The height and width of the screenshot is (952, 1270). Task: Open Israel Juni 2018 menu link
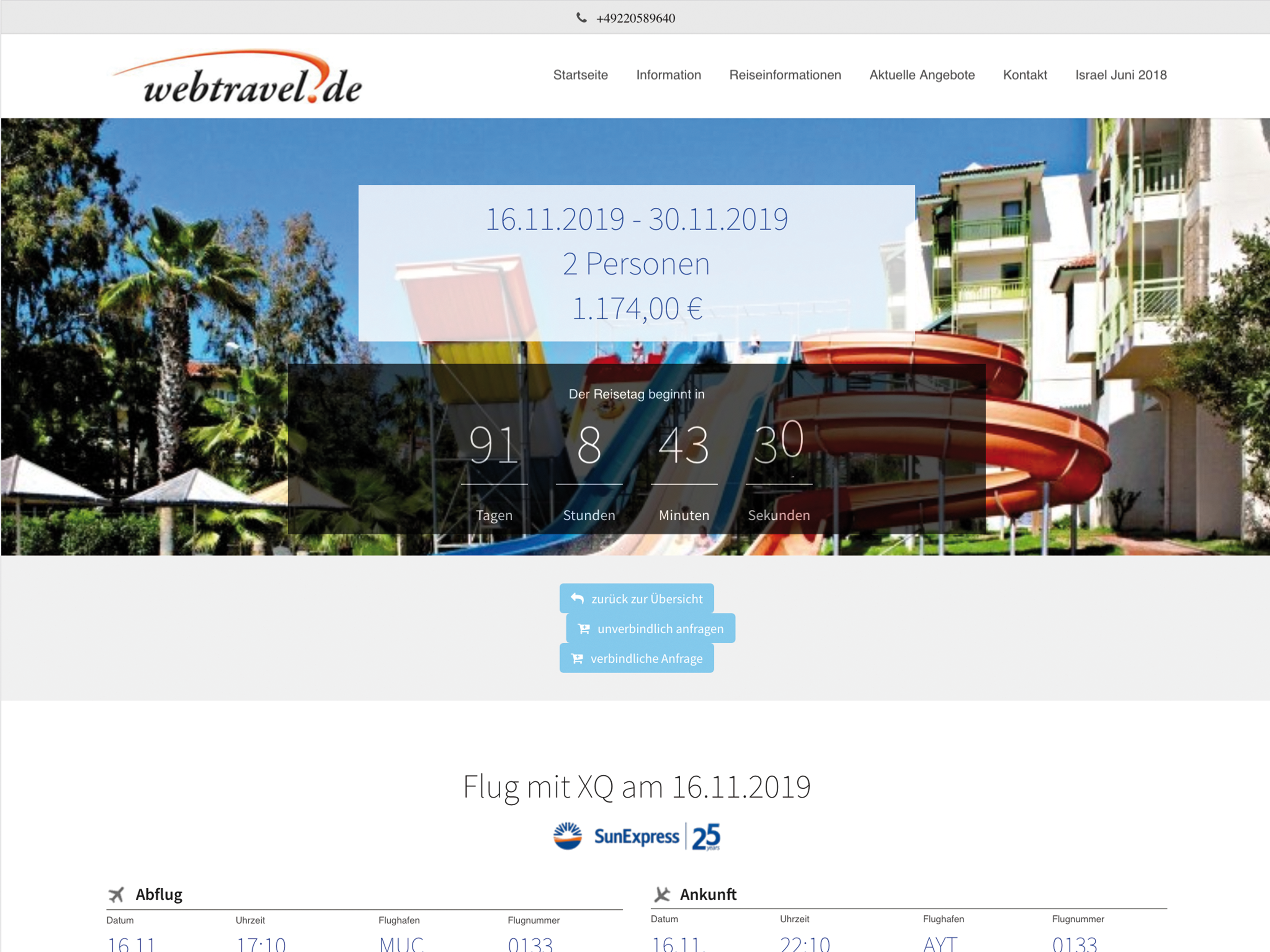click(1120, 75)
